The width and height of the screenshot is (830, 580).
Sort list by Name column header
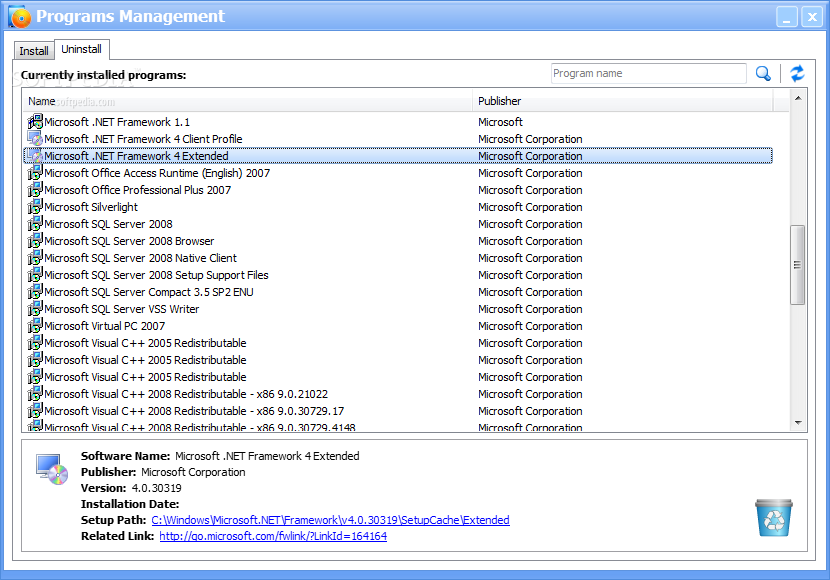pos(248,101)
